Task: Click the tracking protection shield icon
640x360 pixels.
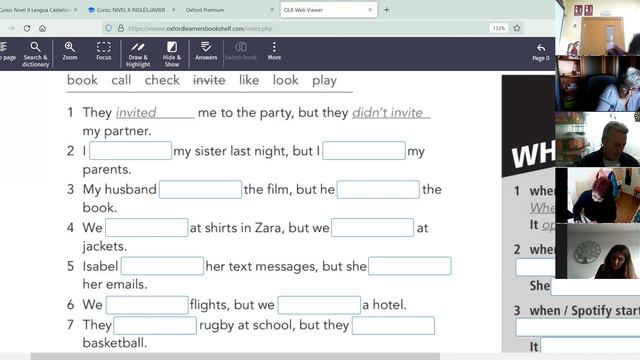Action: coord(109,28)
